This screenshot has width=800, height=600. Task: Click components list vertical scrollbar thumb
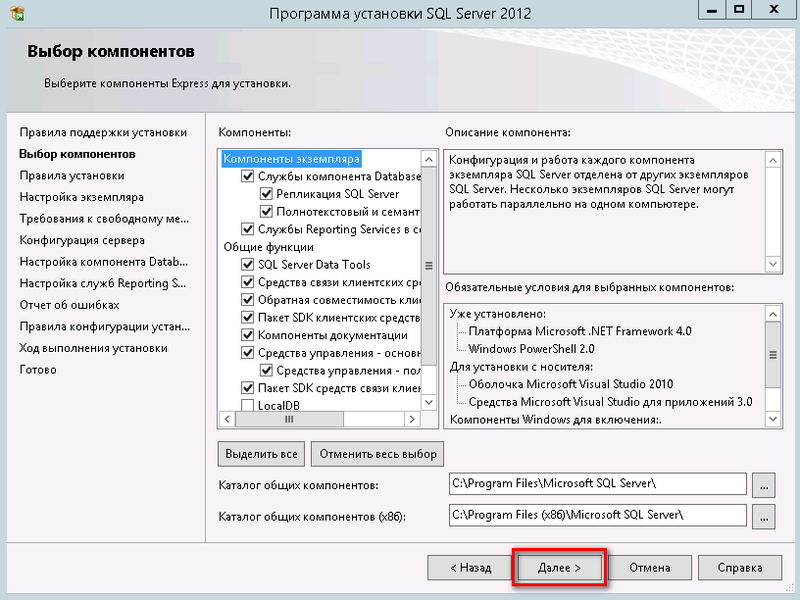click(x=429, y=266)
